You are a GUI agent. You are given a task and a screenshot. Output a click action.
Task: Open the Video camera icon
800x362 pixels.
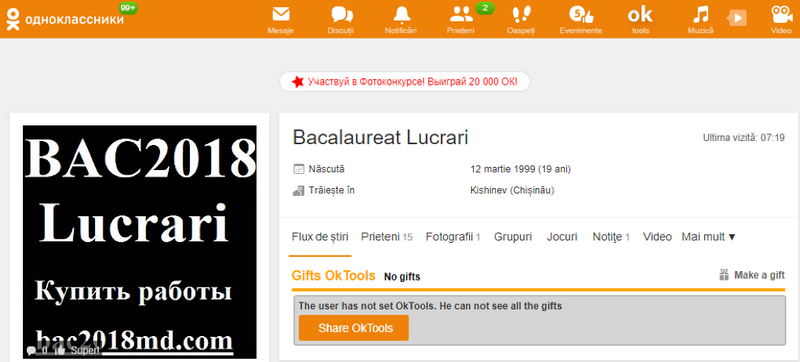click(781, 14)
